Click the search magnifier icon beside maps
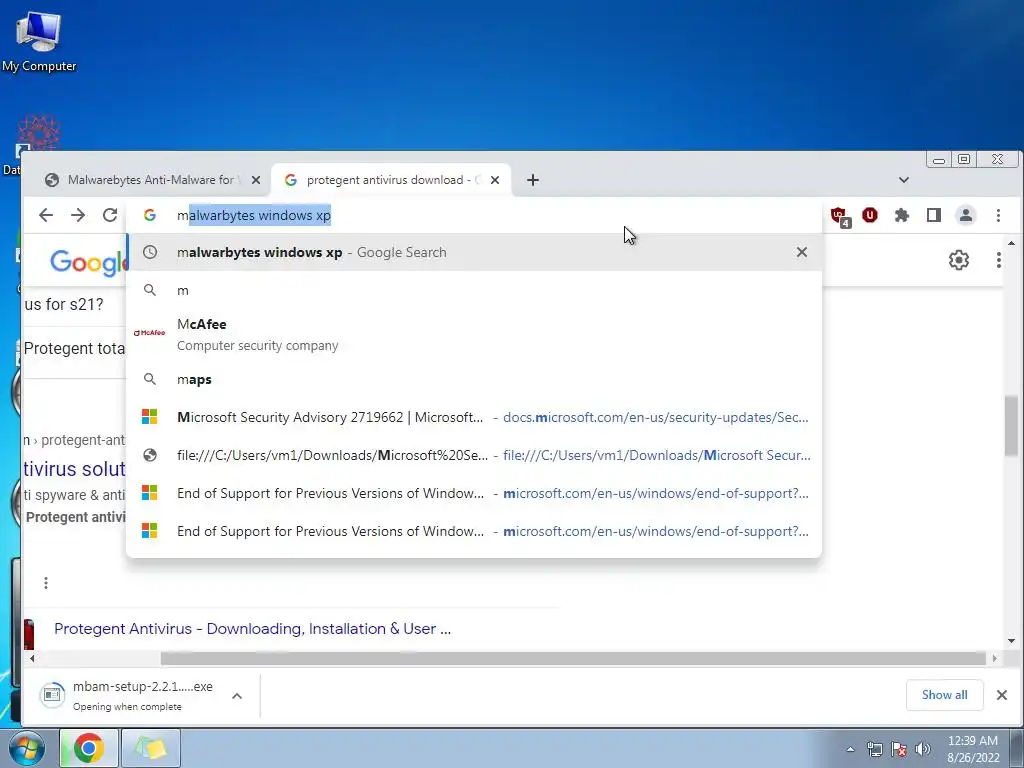This screenshot has width=1024, height=768. coord(150,379)
